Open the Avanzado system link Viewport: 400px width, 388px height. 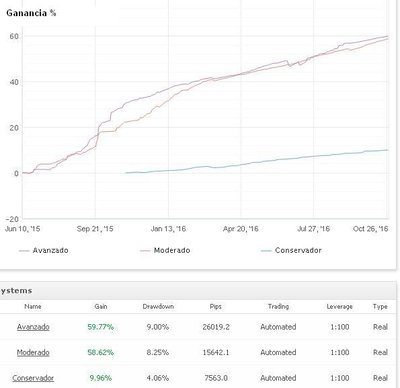tap(33, 327)
